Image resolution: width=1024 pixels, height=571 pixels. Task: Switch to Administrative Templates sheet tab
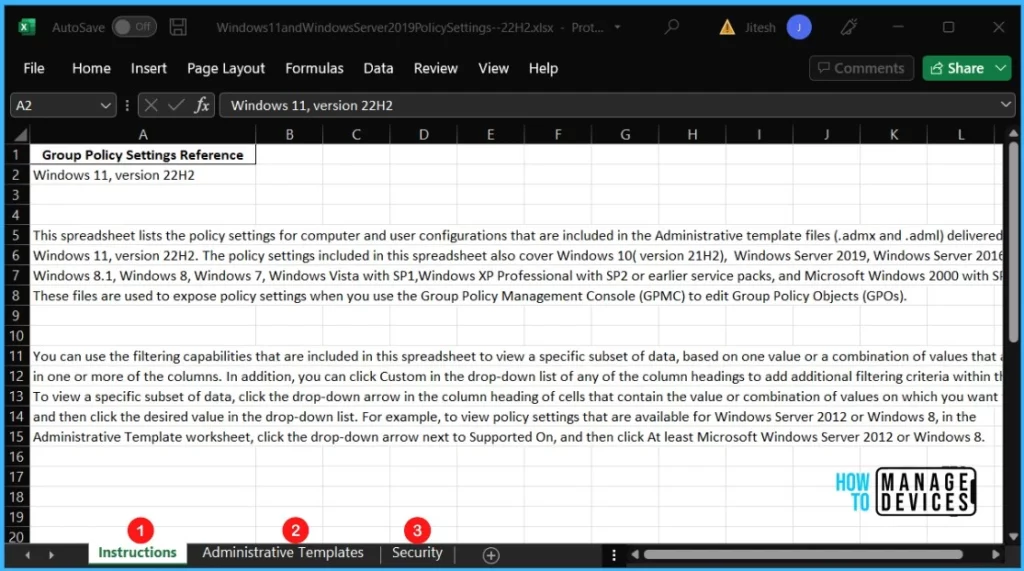283,553
